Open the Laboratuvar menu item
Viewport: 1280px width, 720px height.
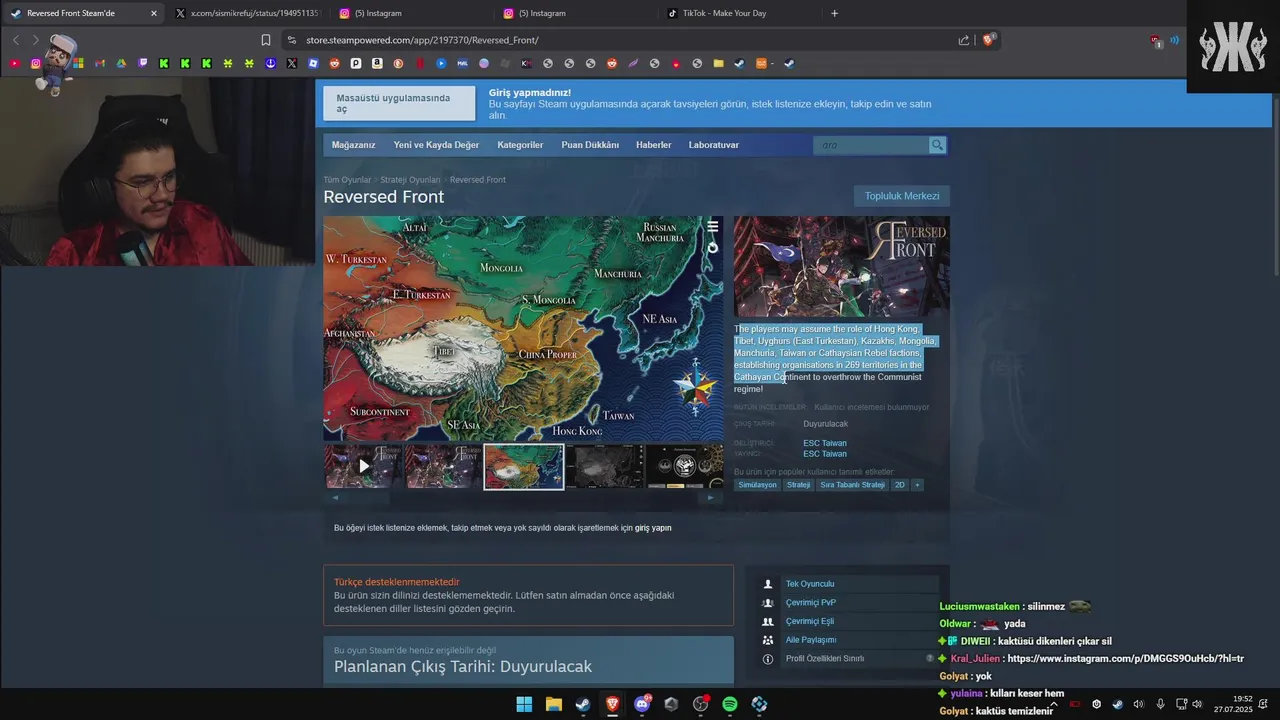[x=714, y=145]
